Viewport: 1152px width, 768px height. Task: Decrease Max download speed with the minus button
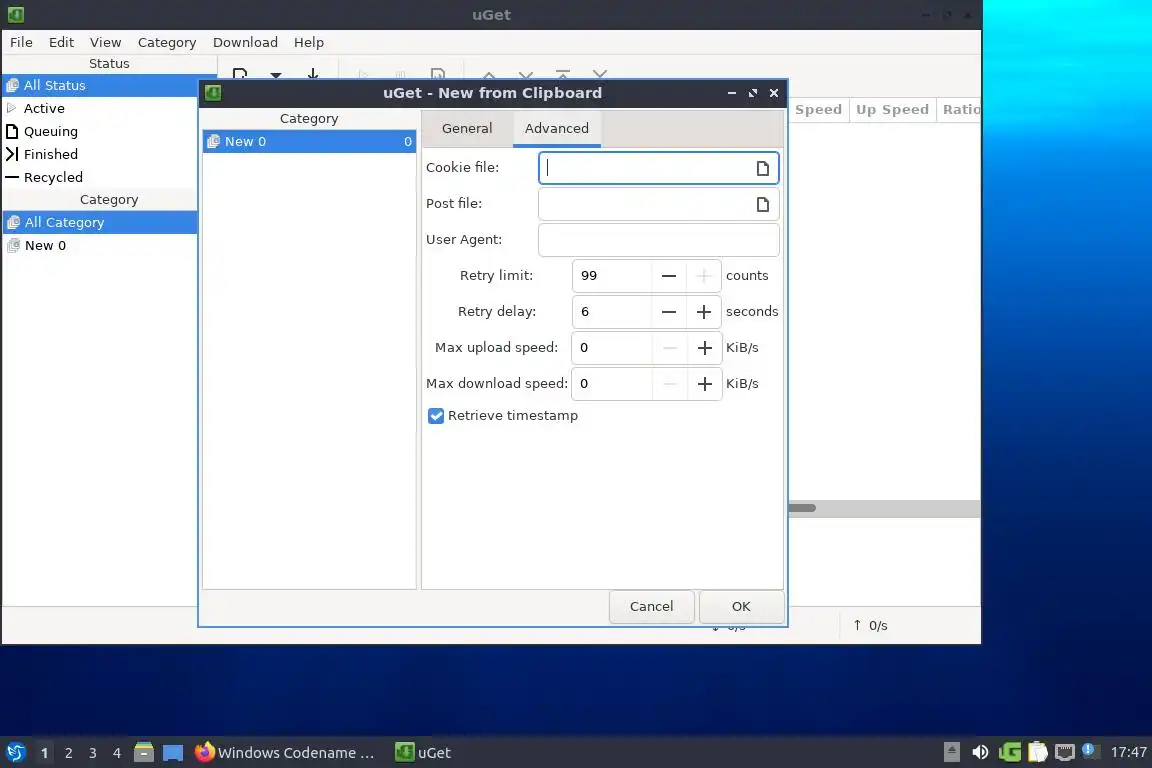point(669,384)
